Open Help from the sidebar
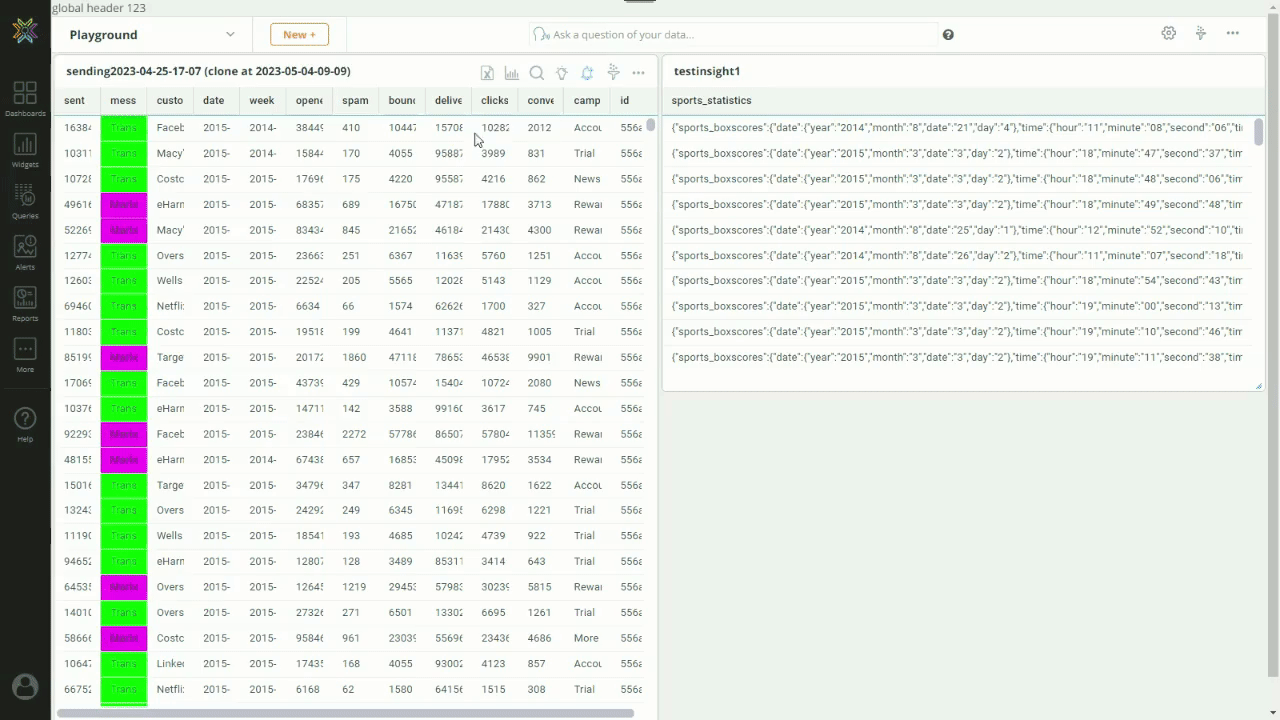 tap(25, 420)
